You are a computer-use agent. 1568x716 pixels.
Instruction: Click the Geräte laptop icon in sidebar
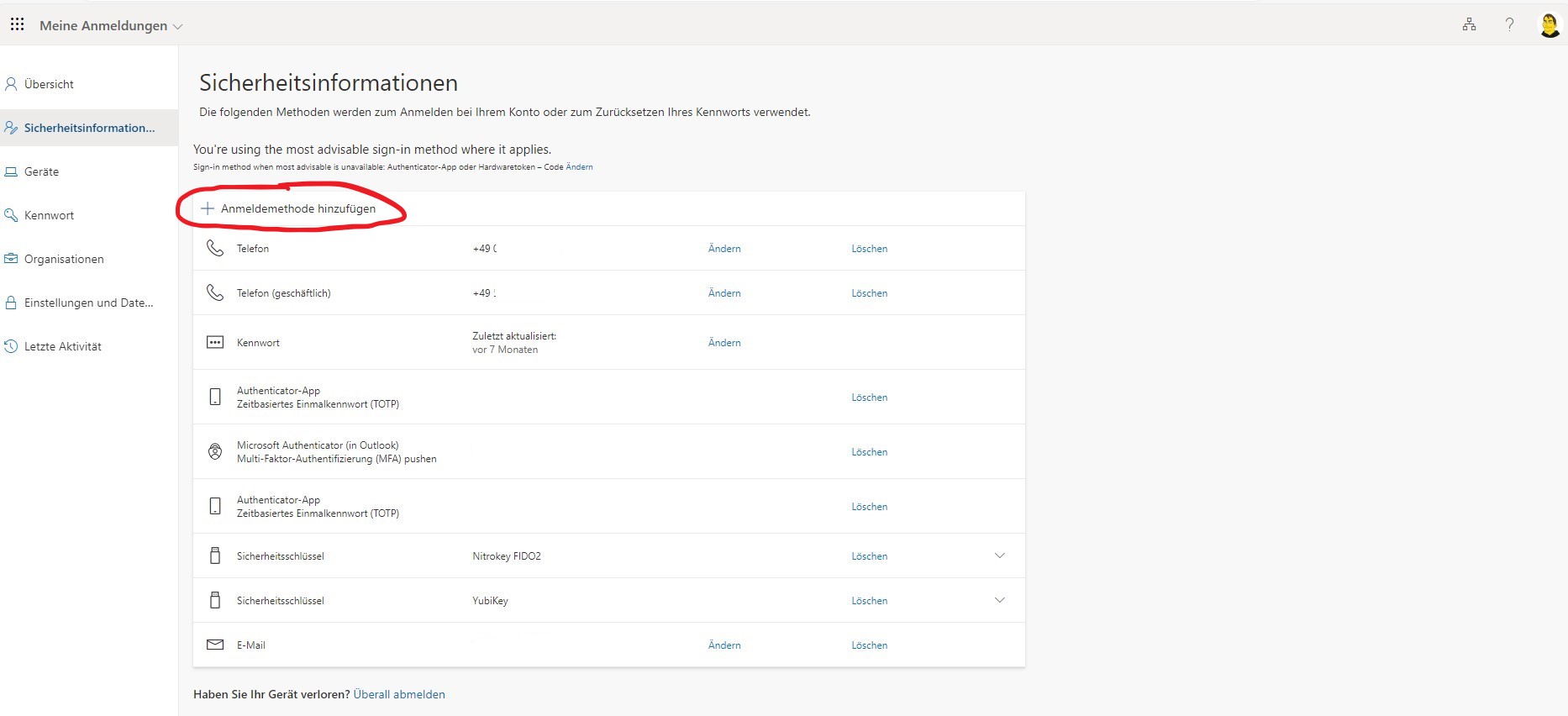tap(11, 171)
